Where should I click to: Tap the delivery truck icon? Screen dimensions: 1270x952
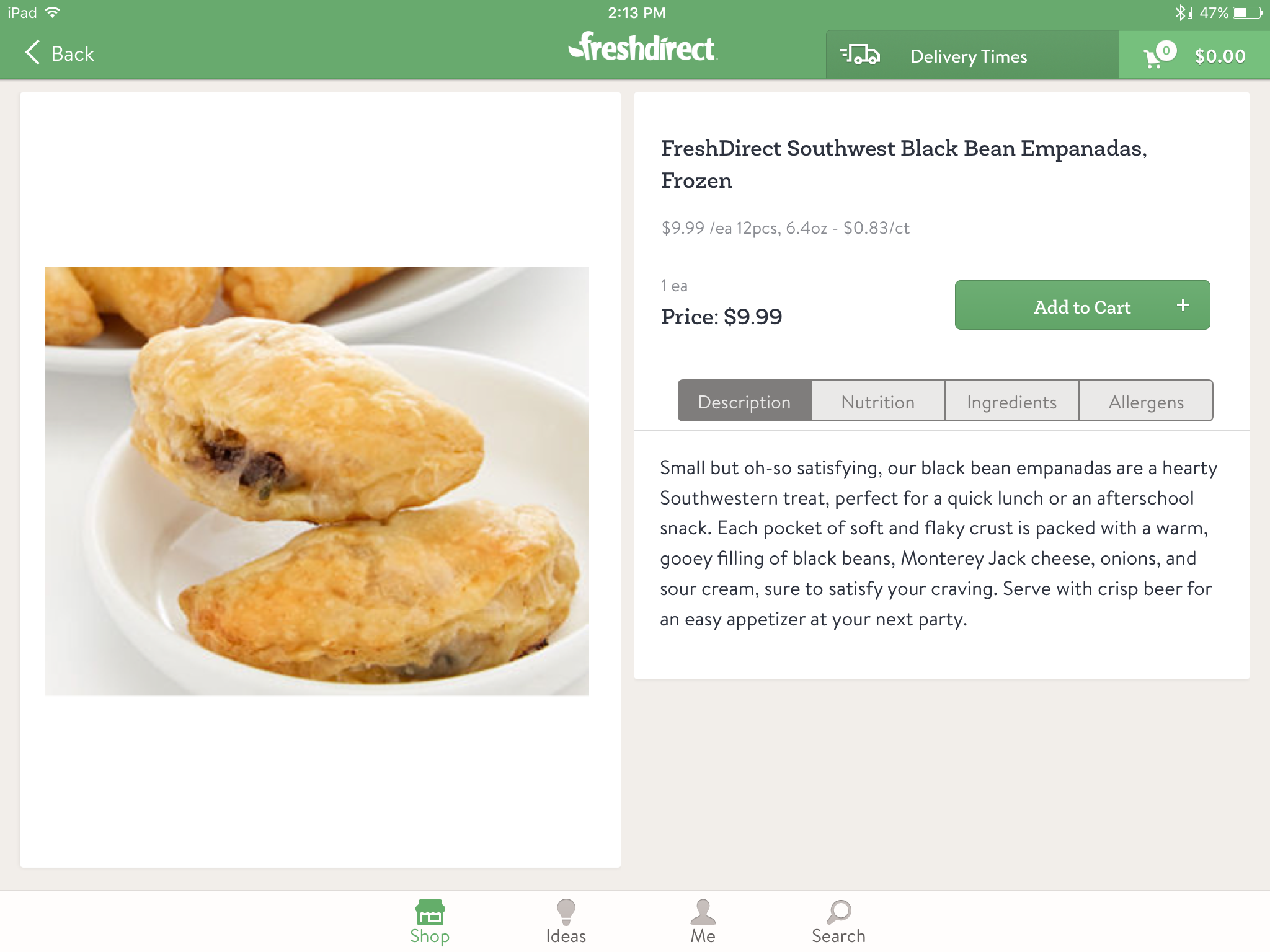point(860,56)
